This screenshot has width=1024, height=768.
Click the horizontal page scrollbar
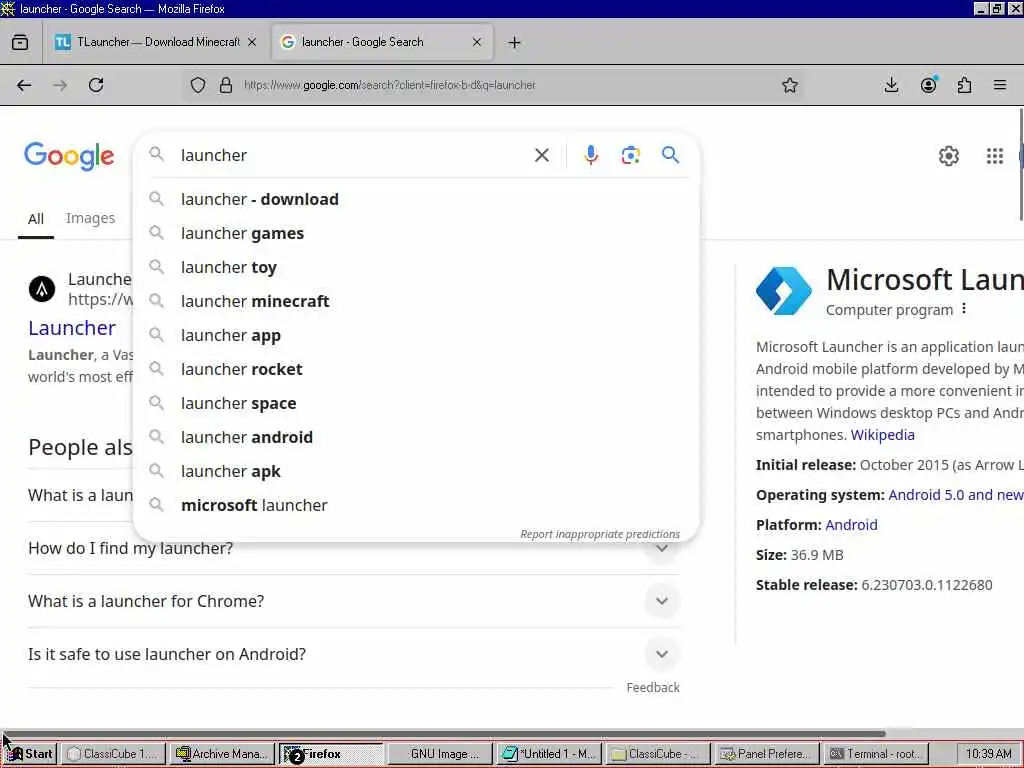pos(444,733)
